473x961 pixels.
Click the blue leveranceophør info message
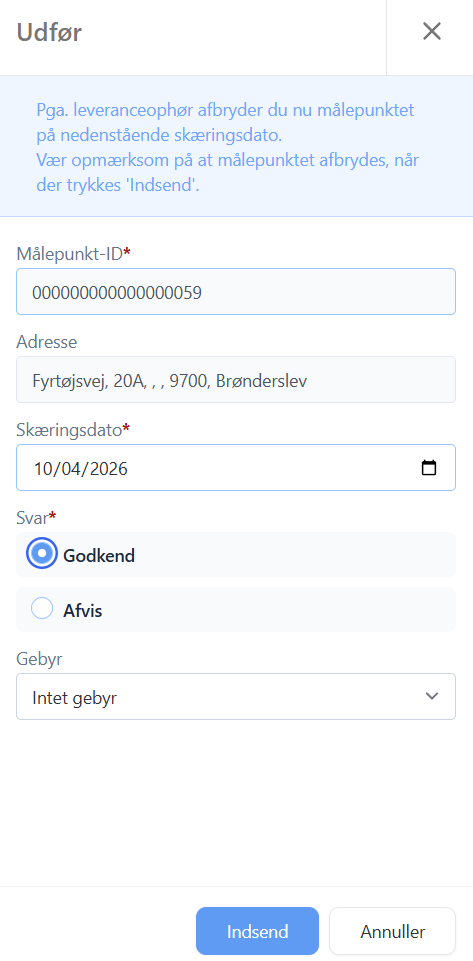tap(227, 148)
